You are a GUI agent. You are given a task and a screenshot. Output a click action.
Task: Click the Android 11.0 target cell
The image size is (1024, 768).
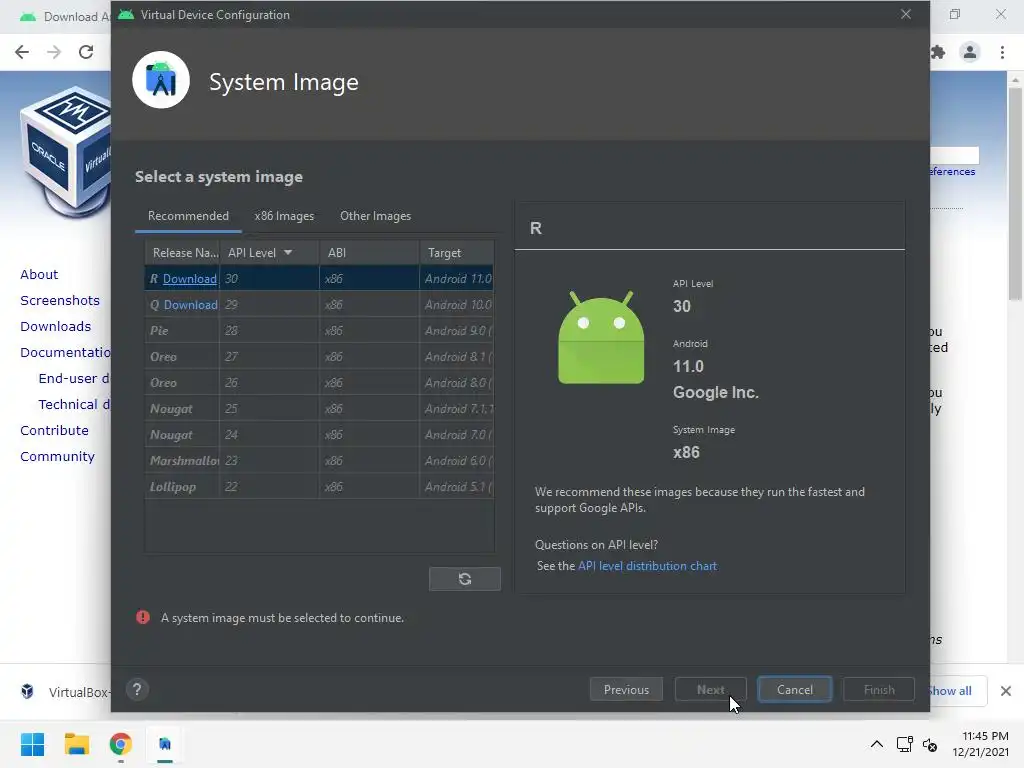tap(457, 279)
